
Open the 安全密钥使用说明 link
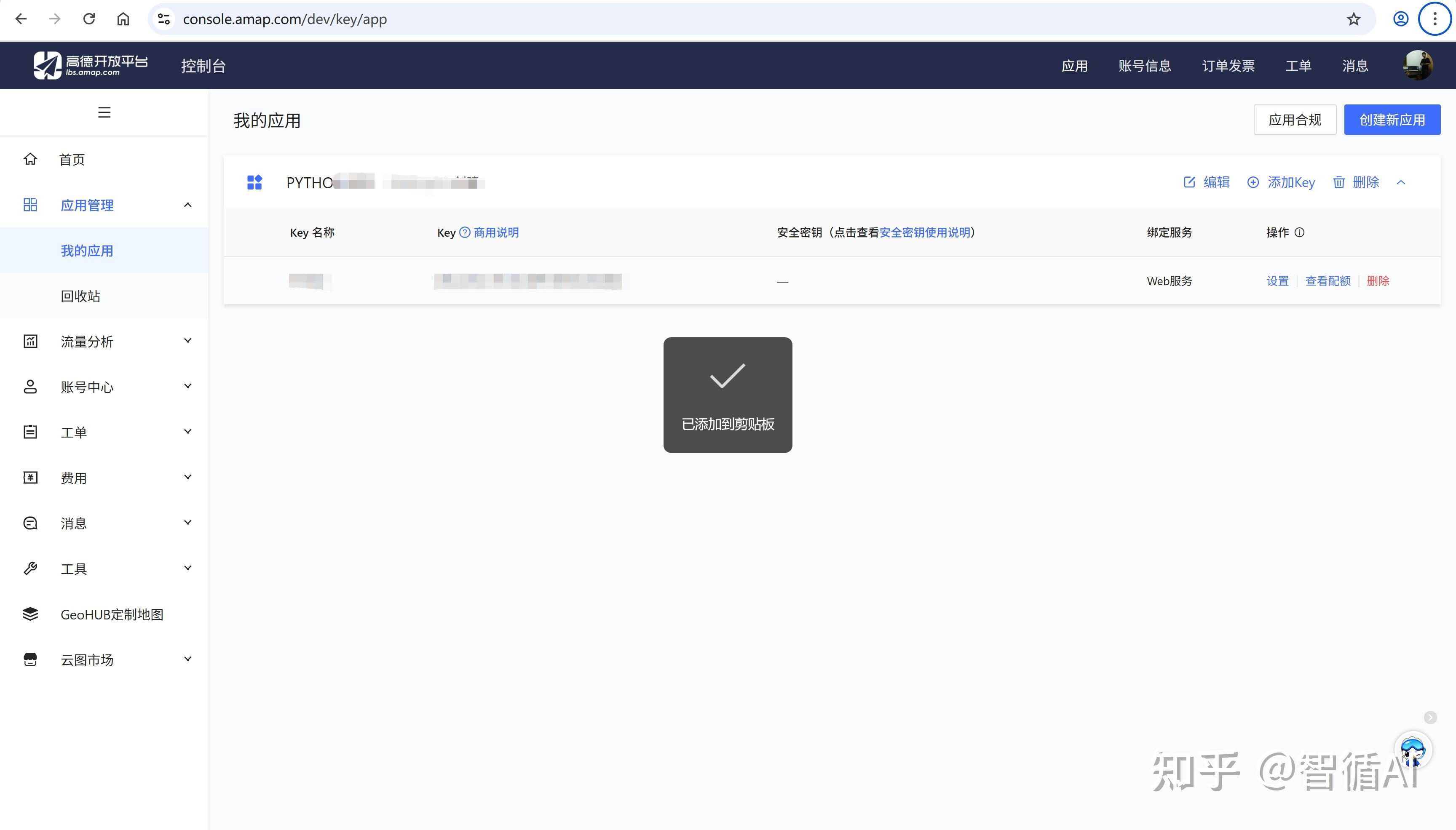pyautogui.click(x=924, y=232)
